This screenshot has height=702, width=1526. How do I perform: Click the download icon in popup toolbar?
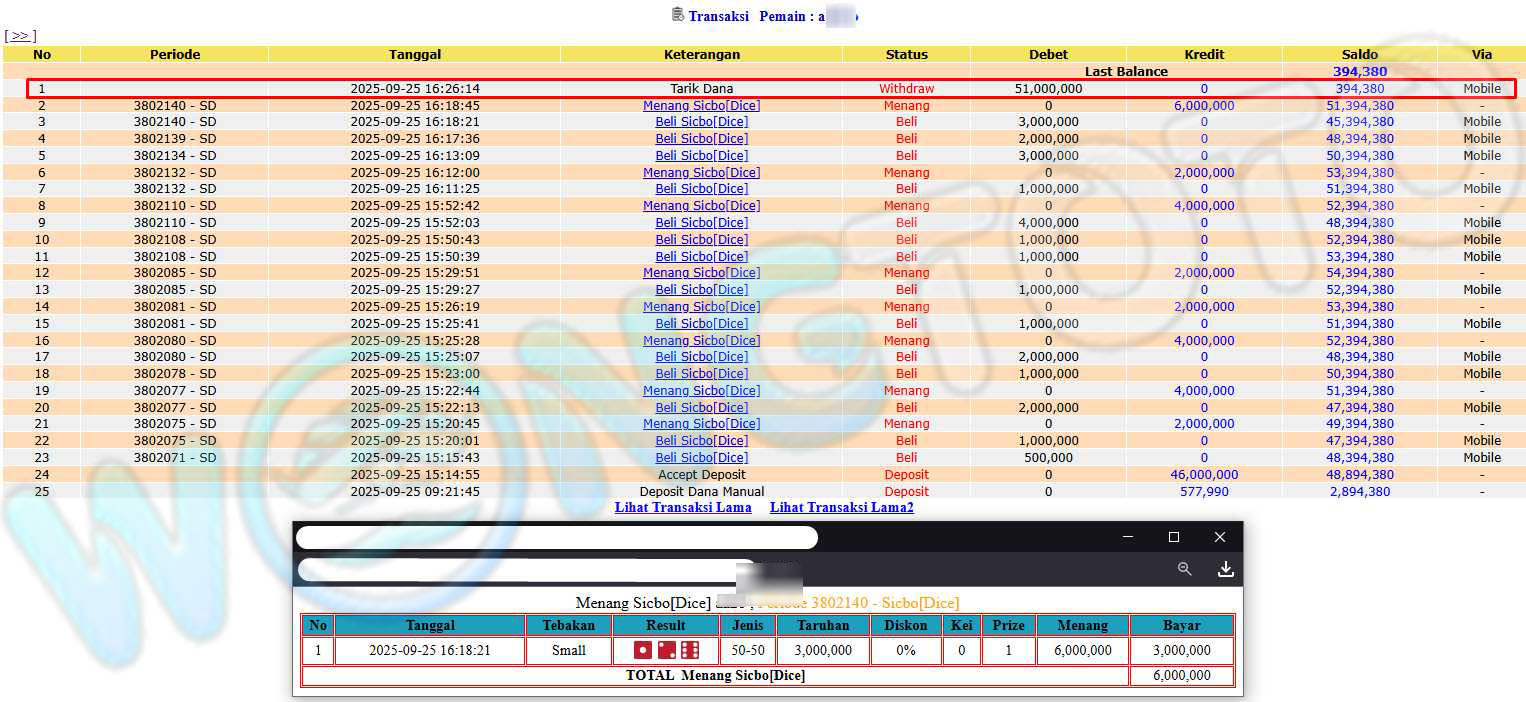1225,569
